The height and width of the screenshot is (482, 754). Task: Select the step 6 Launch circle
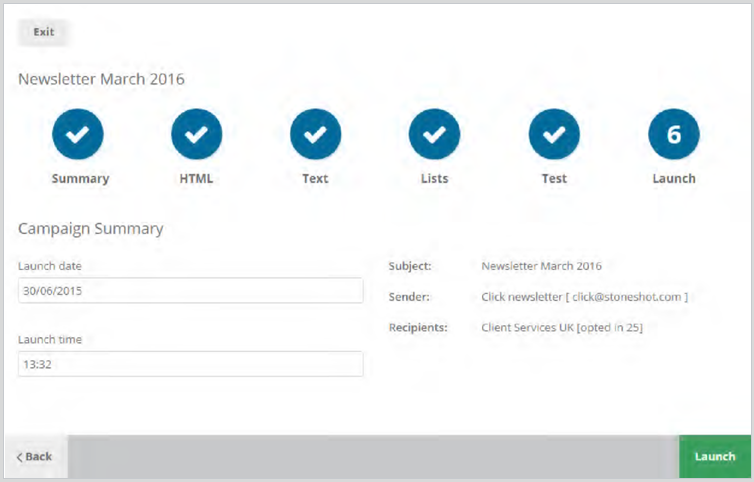674,134
